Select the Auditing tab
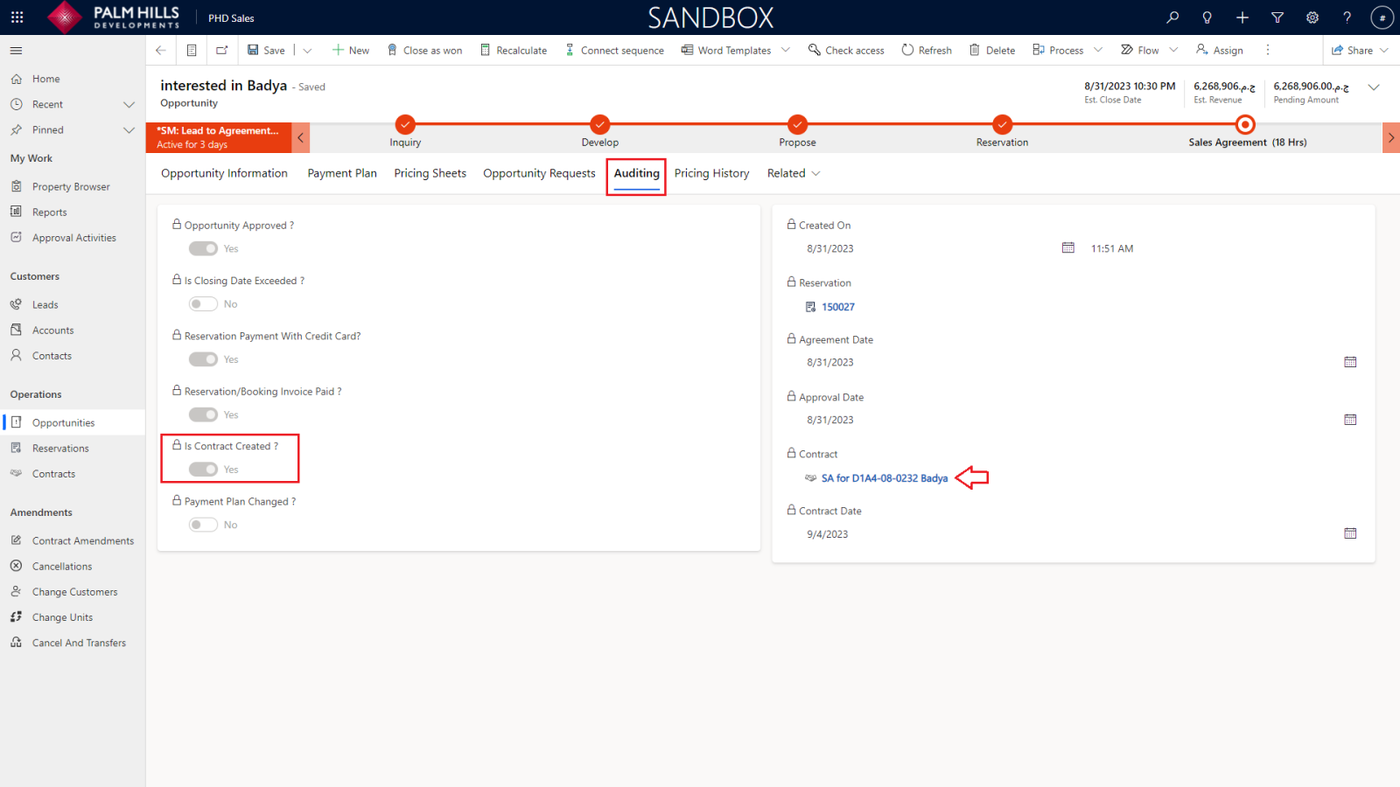Viewport: 1400px width, 787px height. [636, 173]
